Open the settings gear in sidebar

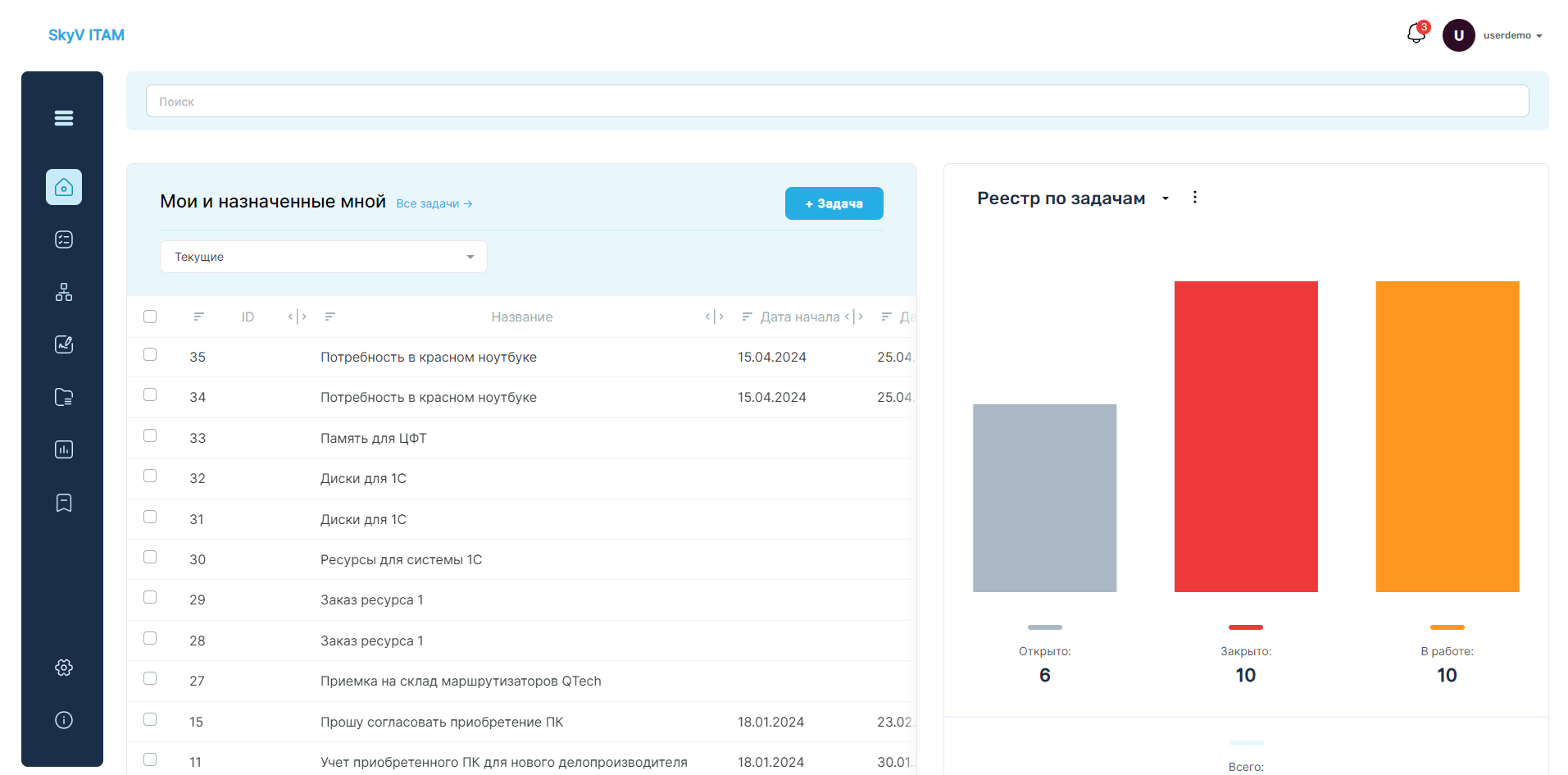click(64, 668)
